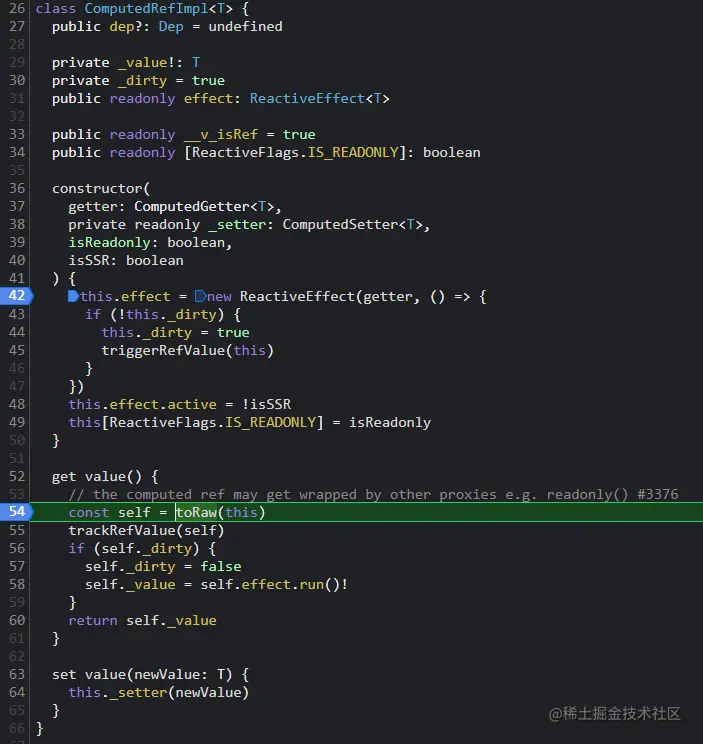Image resolution: width=703 pixels, height=744 pixels.
Task: Click line number 63 in the gutter
Action: click(x=17, y=674)
